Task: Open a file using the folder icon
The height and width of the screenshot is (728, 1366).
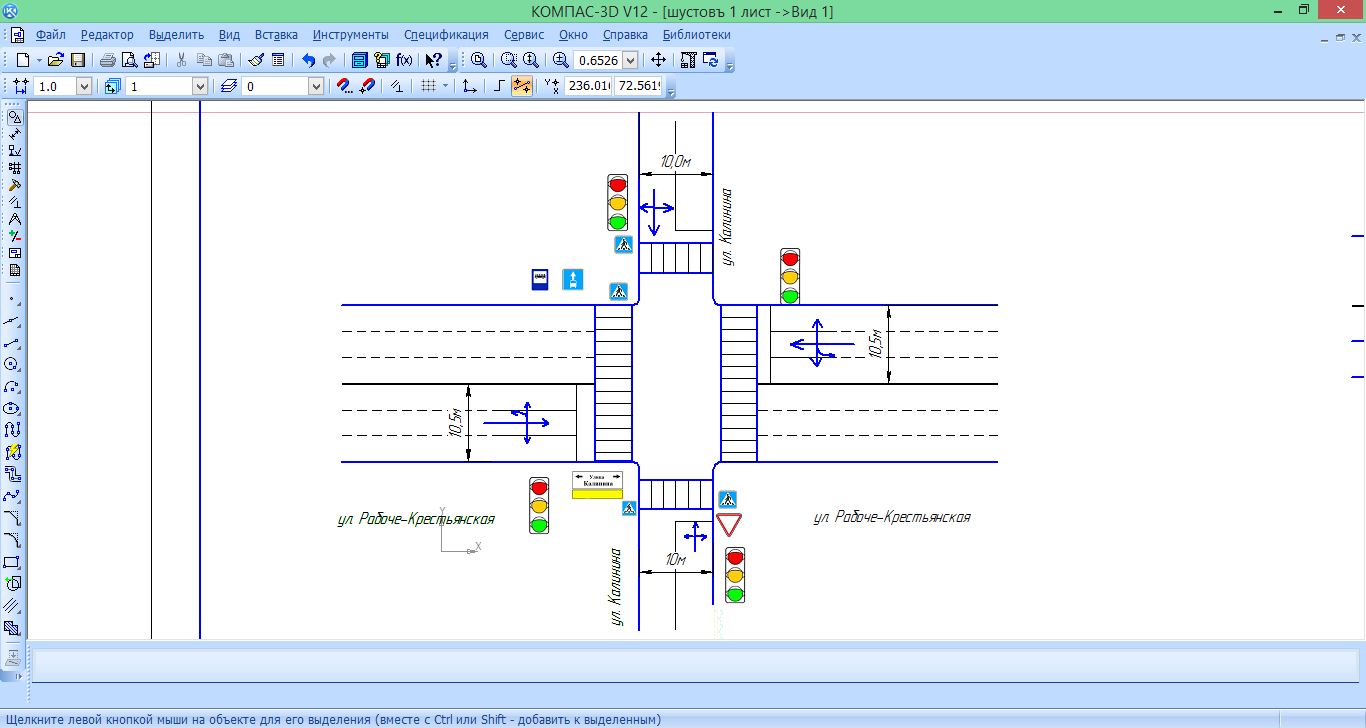Action: (x=56, y=60)
